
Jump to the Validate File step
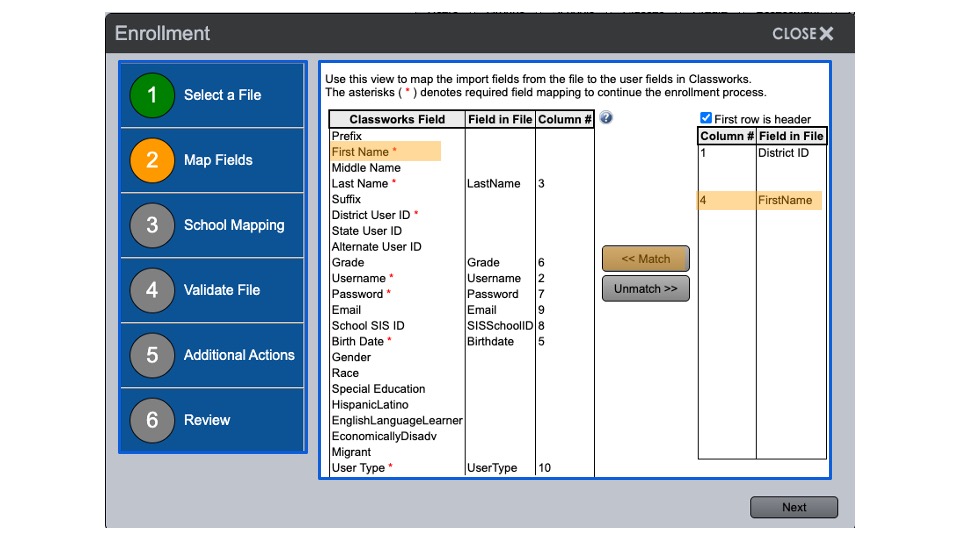pyautogui.click(x=212, y=290)
